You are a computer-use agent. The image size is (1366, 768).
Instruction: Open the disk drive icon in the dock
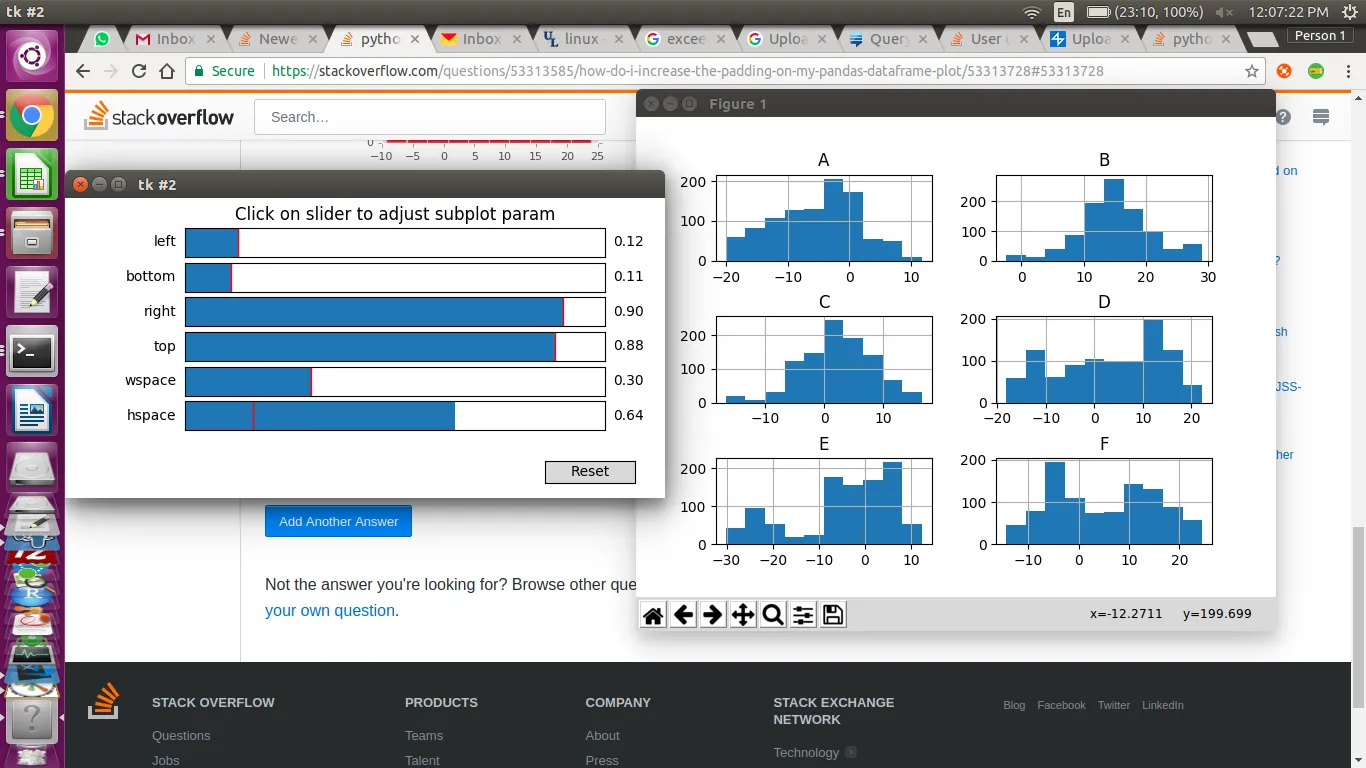[x=32, y=468]
